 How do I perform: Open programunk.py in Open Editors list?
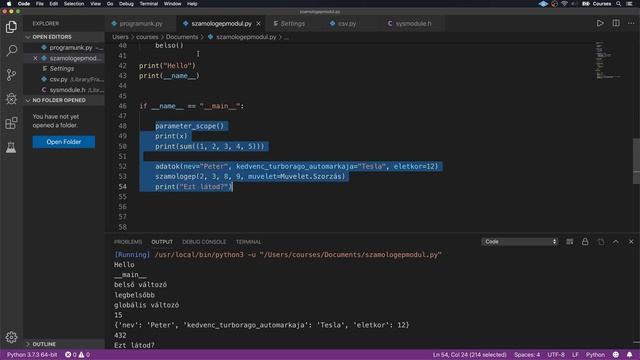tap(64, 47)
